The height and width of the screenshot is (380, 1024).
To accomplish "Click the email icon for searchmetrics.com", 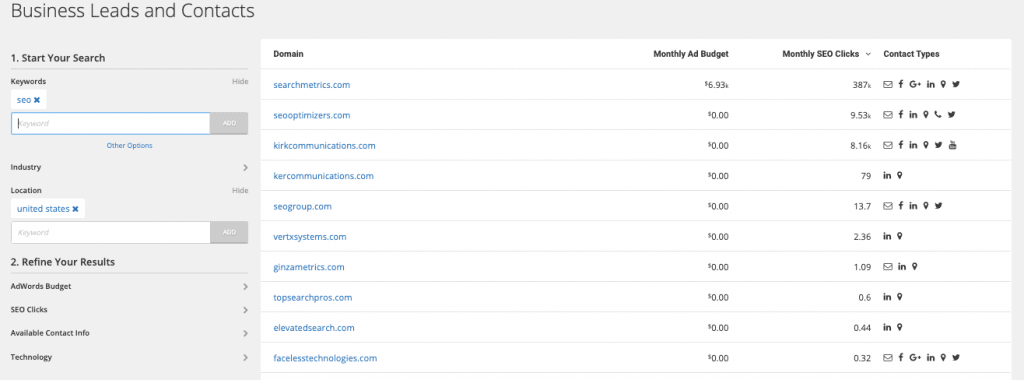I will tap(888, 84).
